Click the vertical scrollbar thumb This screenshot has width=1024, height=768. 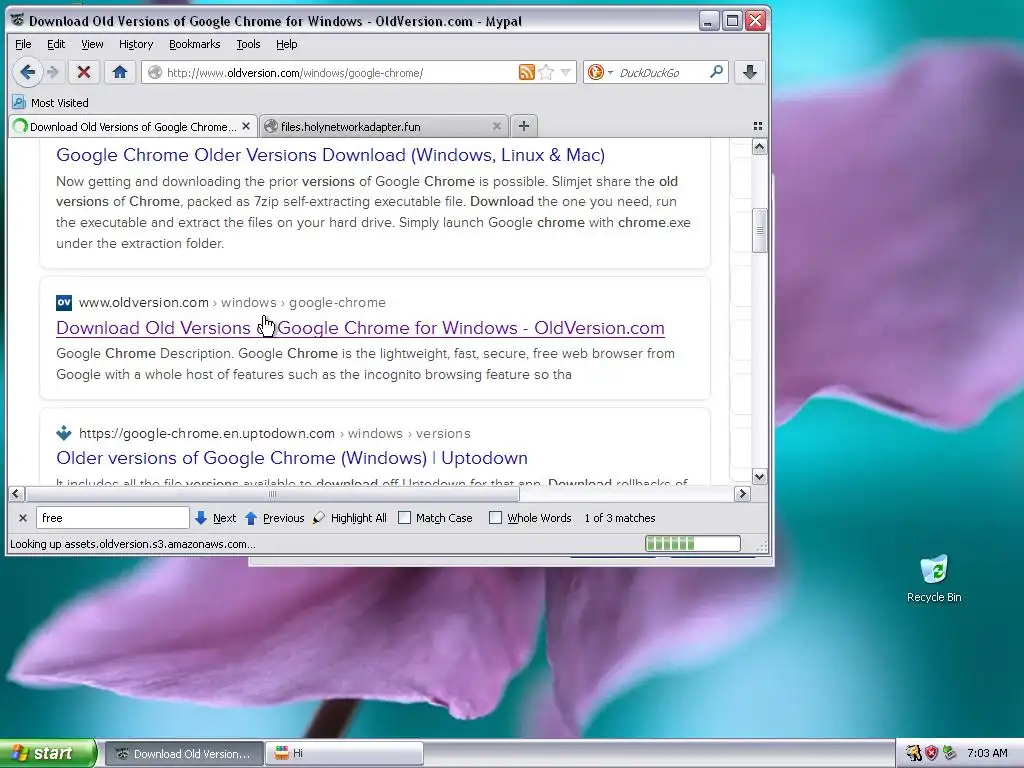(759, 230)
